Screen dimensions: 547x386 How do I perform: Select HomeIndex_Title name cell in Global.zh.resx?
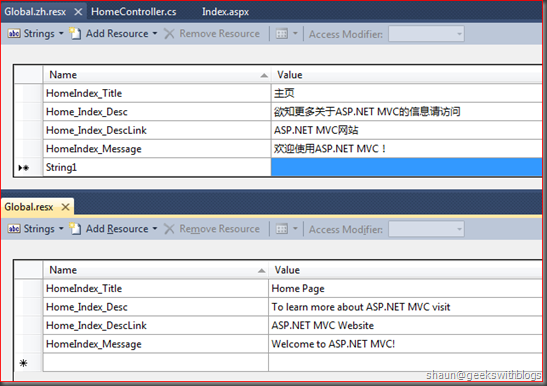tap(157, 93)
